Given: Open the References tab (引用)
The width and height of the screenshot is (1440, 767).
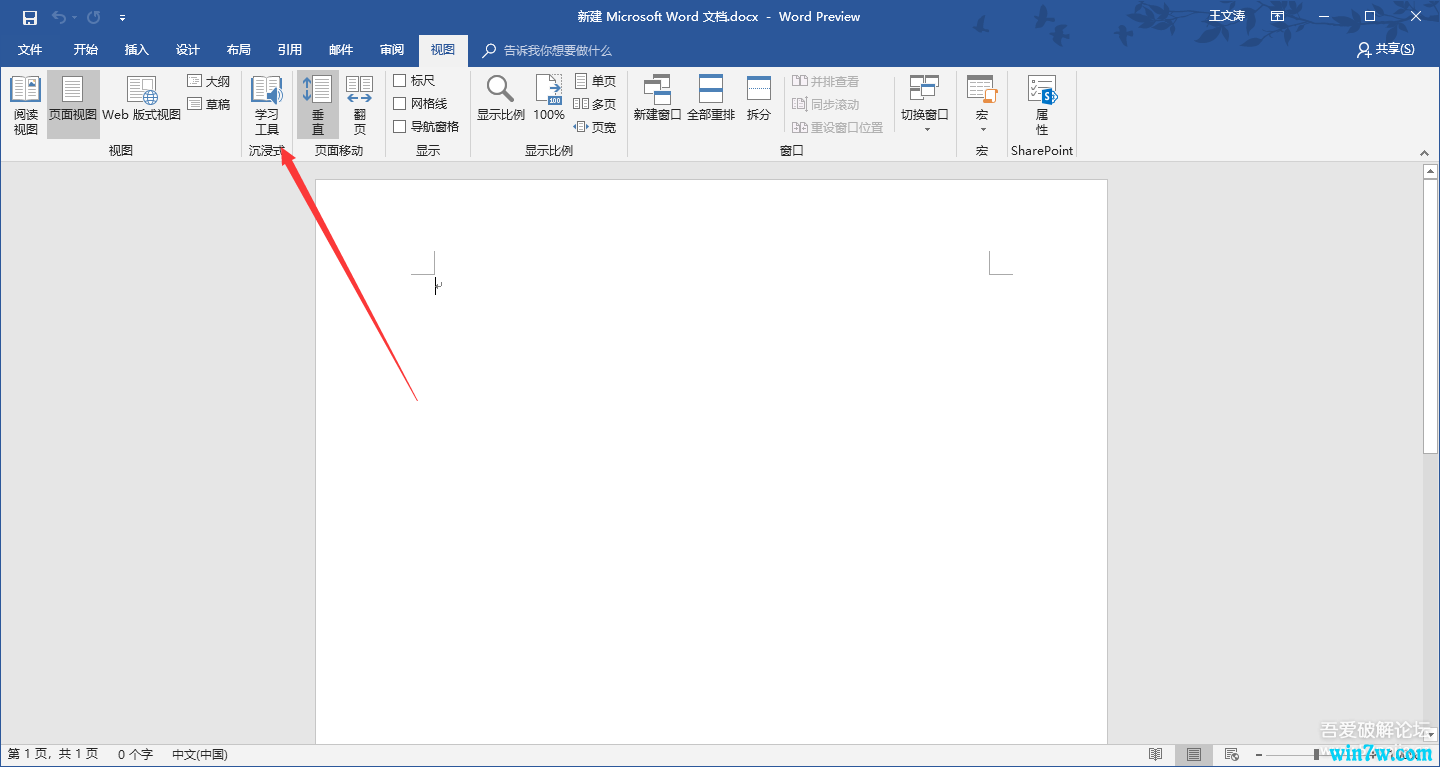Looking at the screenshot, I should (x=290, y=50).
